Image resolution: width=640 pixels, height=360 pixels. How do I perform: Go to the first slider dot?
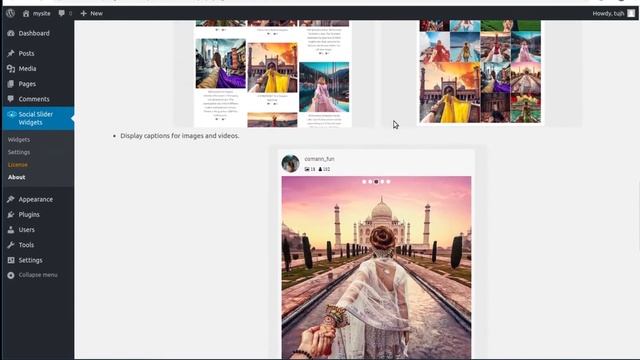[364, 182]
